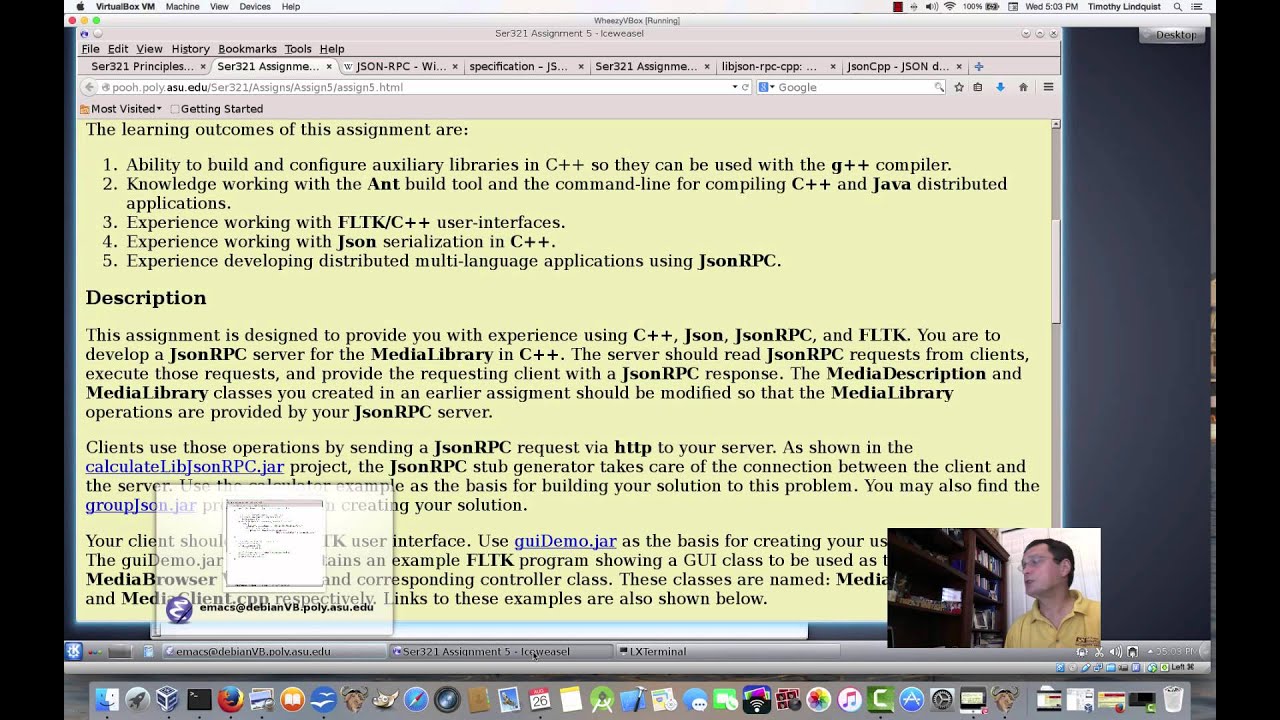Switch to the JSON-RPC Wikipedia tab
Image resolution: width=1280 pixels, height=720 pixels.
[x=400, y=66]
